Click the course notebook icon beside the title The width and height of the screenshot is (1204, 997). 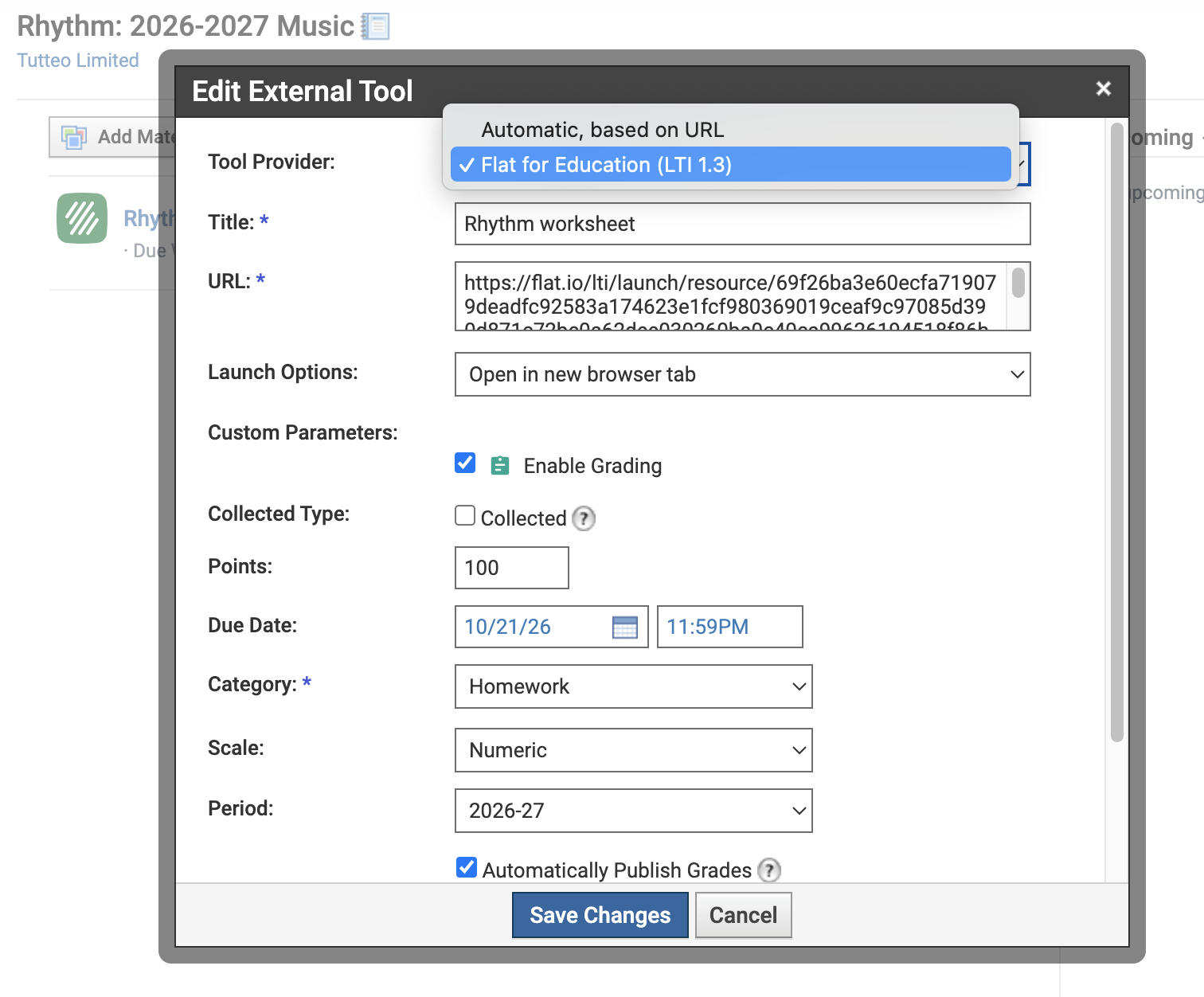click(375, 26)
